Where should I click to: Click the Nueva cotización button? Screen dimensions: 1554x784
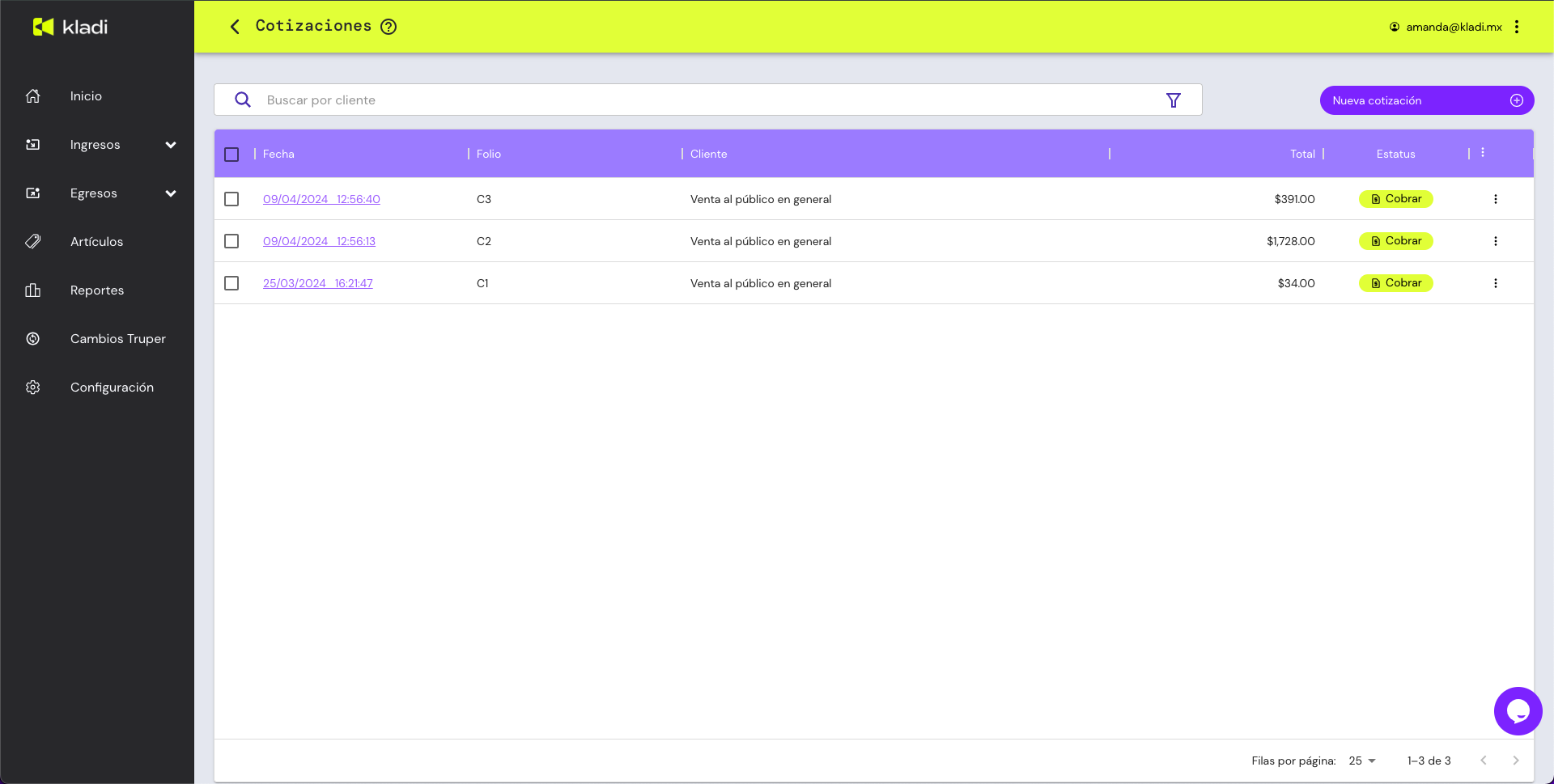tap(1426, 100)
